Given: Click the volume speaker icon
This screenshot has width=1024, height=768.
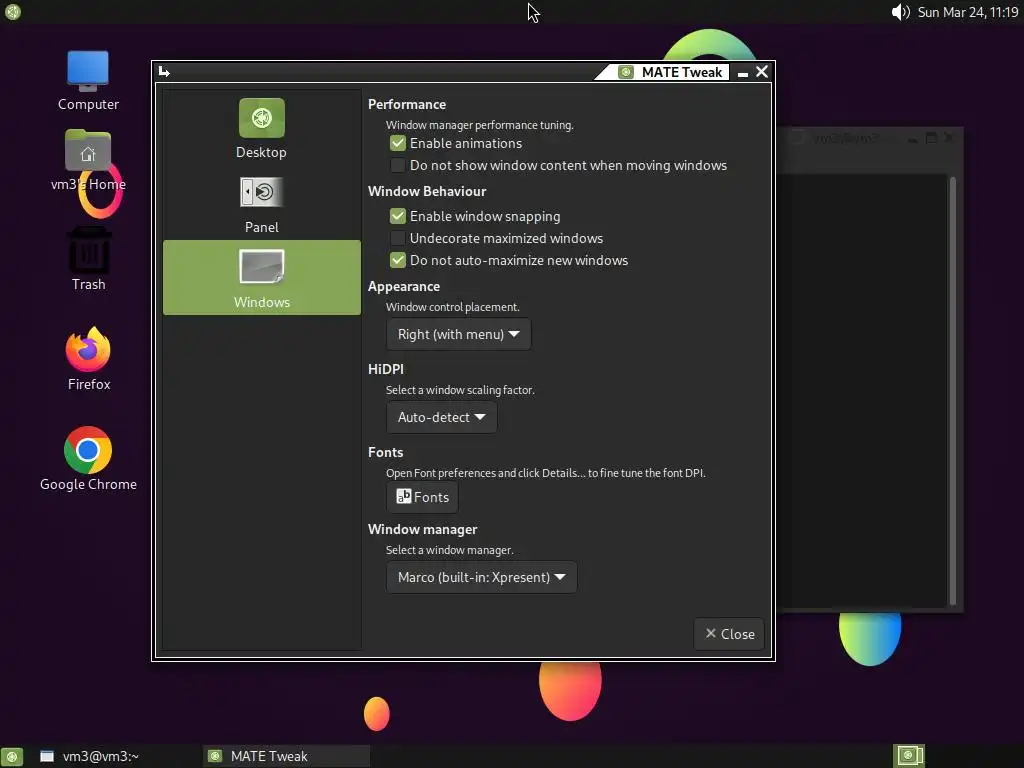Looking at the screenshot, I should click(x=900, y=12).
